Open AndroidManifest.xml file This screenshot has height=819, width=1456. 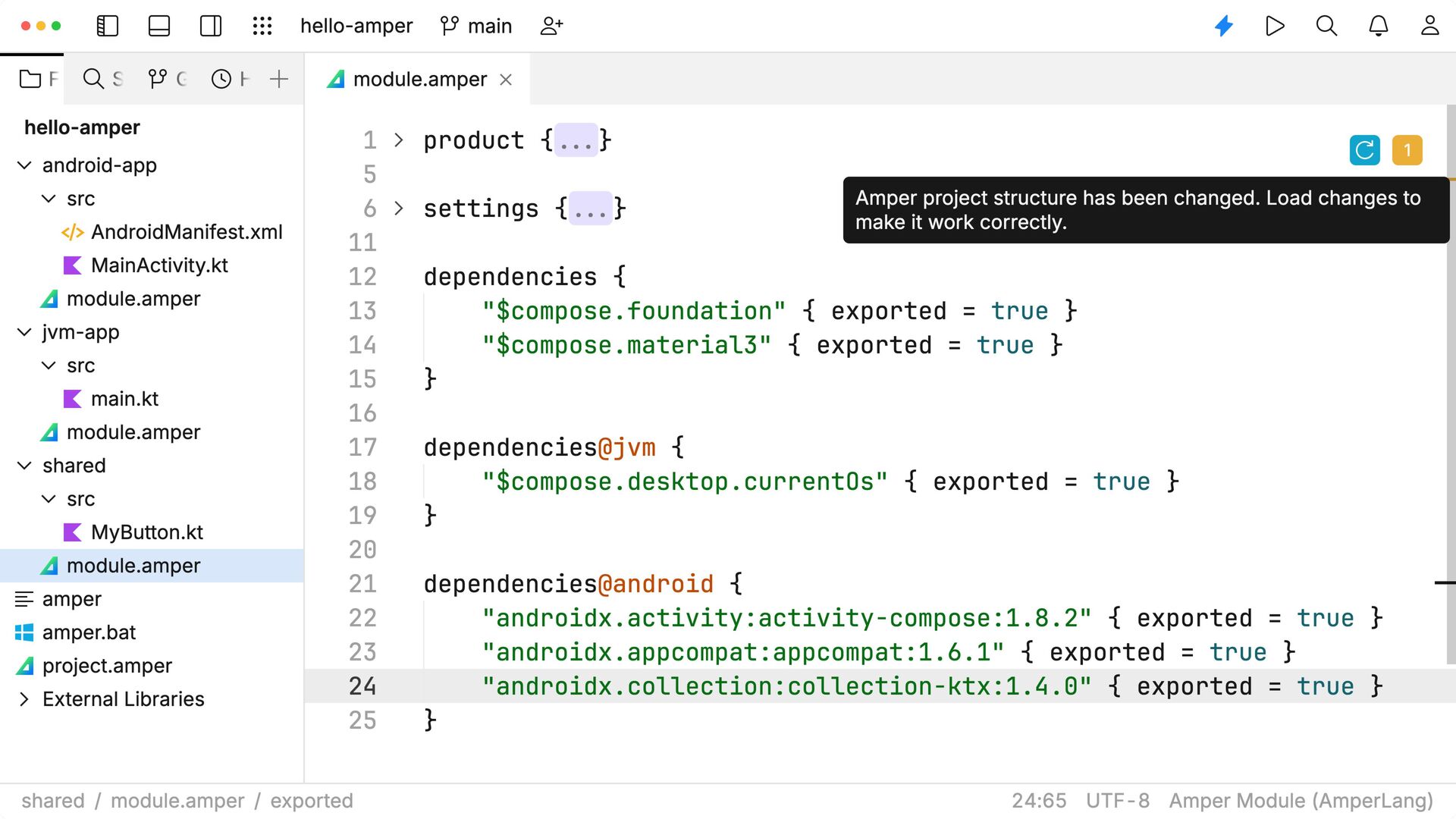click(187, 232)
